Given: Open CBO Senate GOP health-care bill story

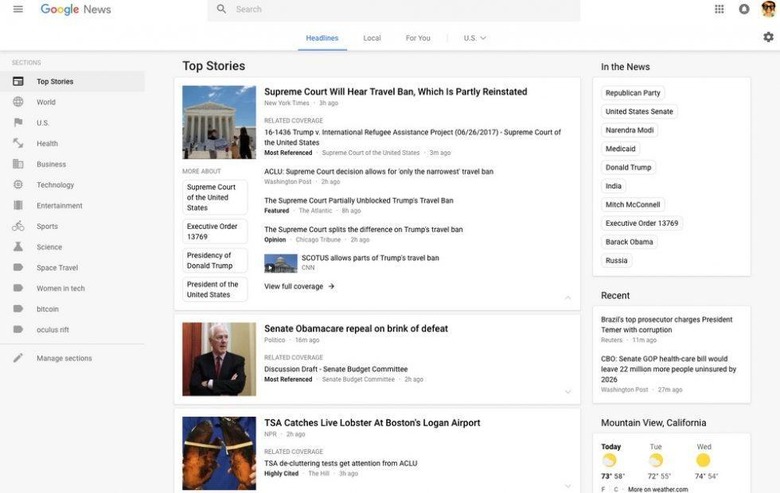Looking at the screenshot, I should [x=668, y=369].
